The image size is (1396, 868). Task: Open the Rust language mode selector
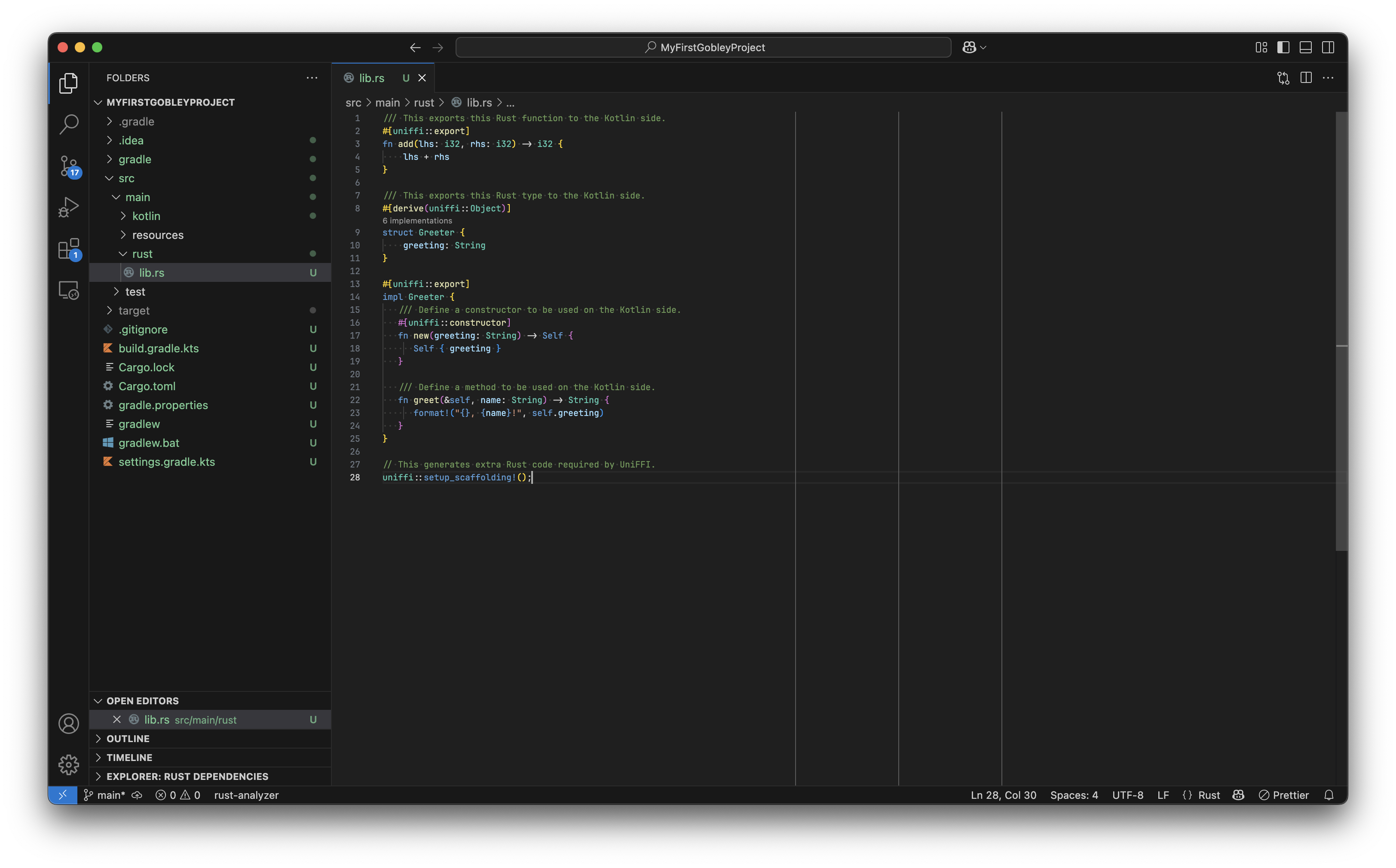1209,795
